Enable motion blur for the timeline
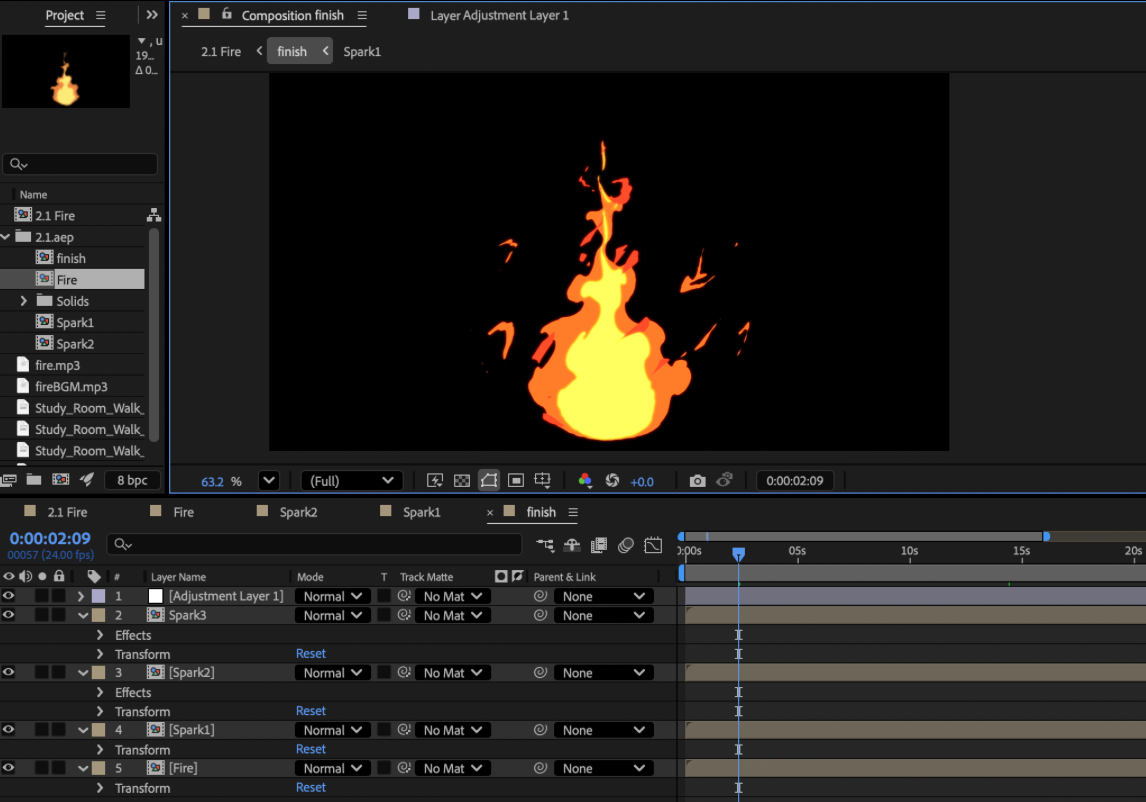Image resolution: width=1146 pixels, height=802 pixels. pyautogui.click(x=626, y=545)
